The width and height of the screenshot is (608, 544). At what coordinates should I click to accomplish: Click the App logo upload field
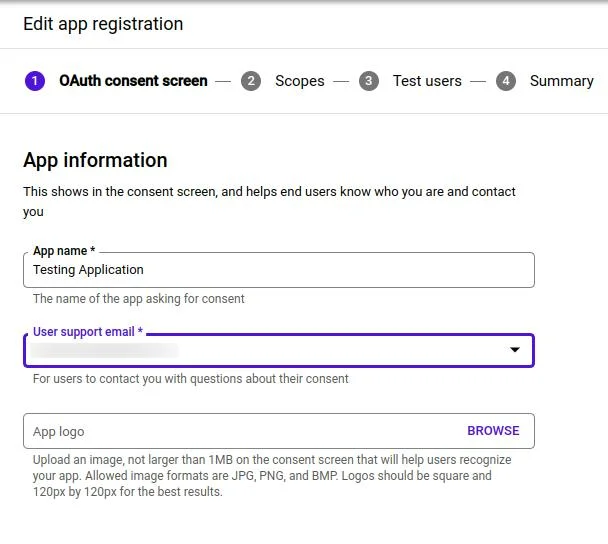[x=279, y=431]
